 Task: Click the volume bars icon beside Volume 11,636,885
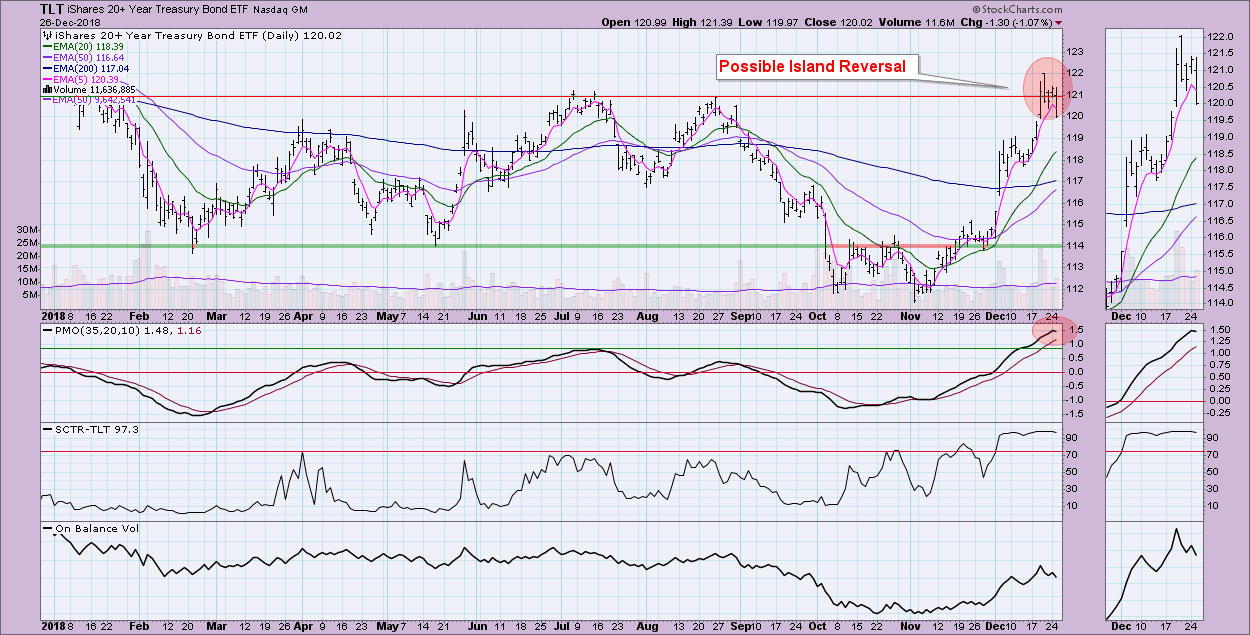pyautogui.click(x=45, y=90)
